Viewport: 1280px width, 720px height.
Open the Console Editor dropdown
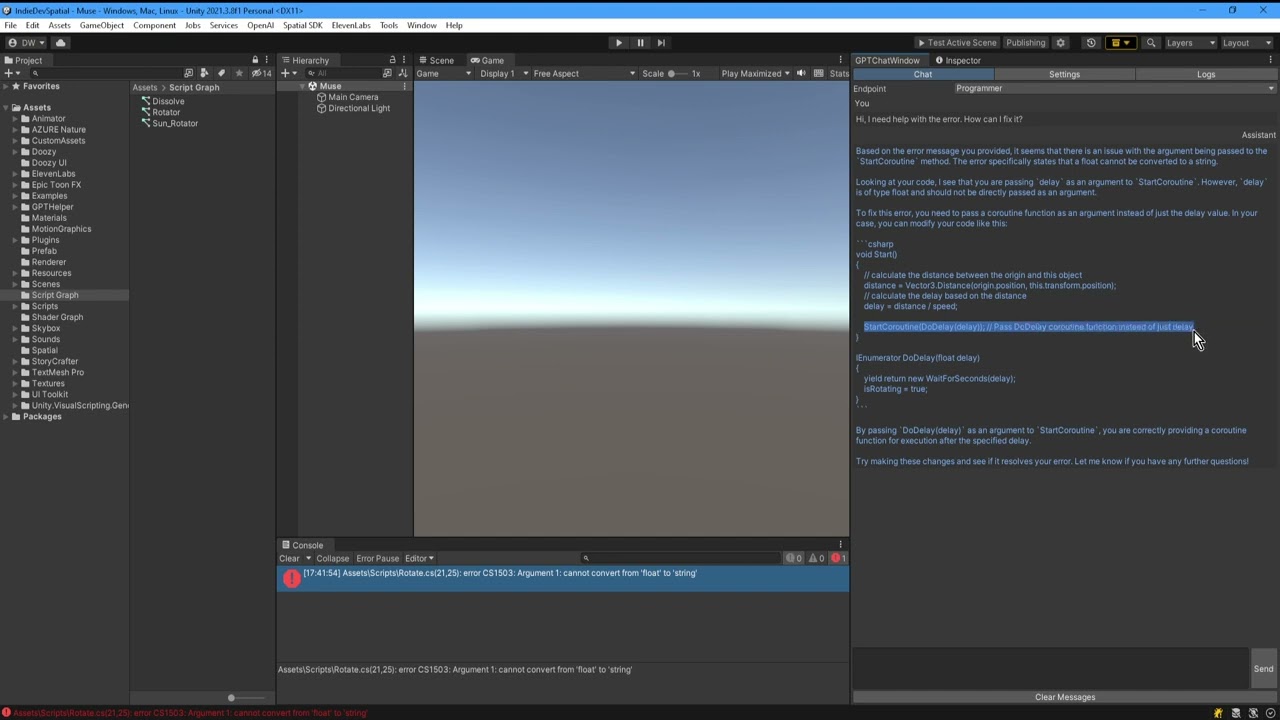(419, 558)
